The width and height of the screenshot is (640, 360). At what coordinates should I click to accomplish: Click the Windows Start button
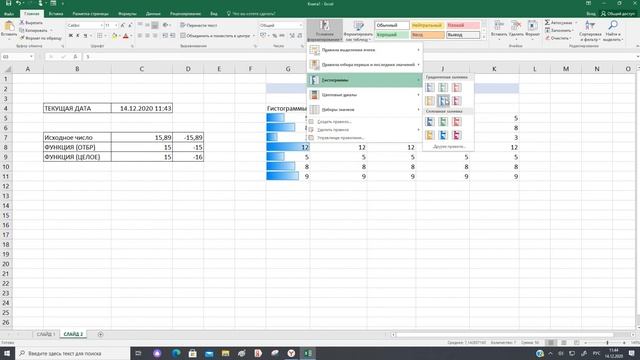click(7, 353)
